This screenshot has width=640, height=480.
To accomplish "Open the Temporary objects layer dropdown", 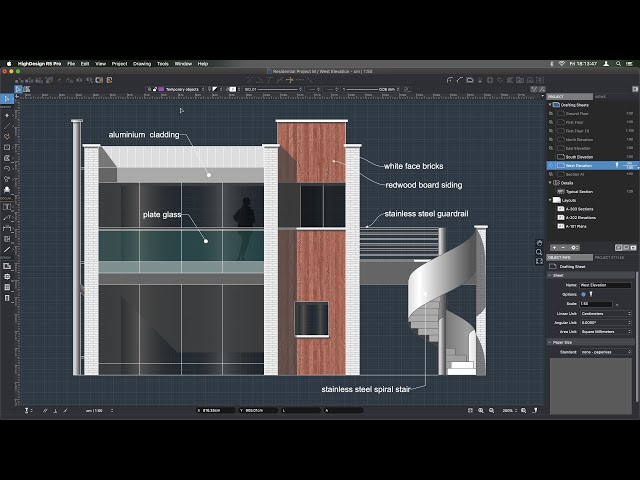I will coord(184,89).
